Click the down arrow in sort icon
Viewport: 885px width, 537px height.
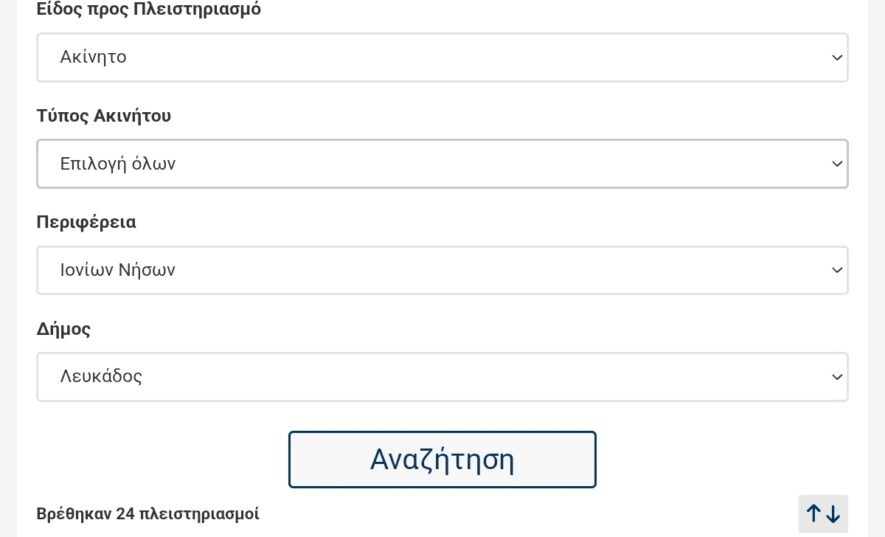[x=833, y=514]
